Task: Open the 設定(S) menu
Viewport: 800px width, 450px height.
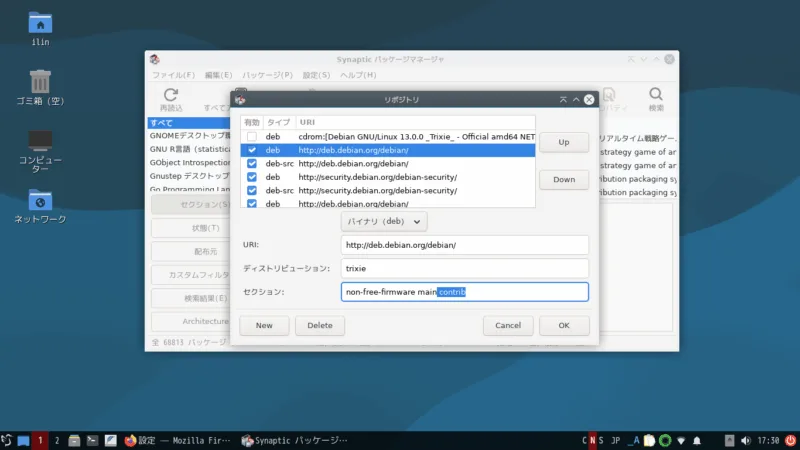Action: tap(316, 75)
